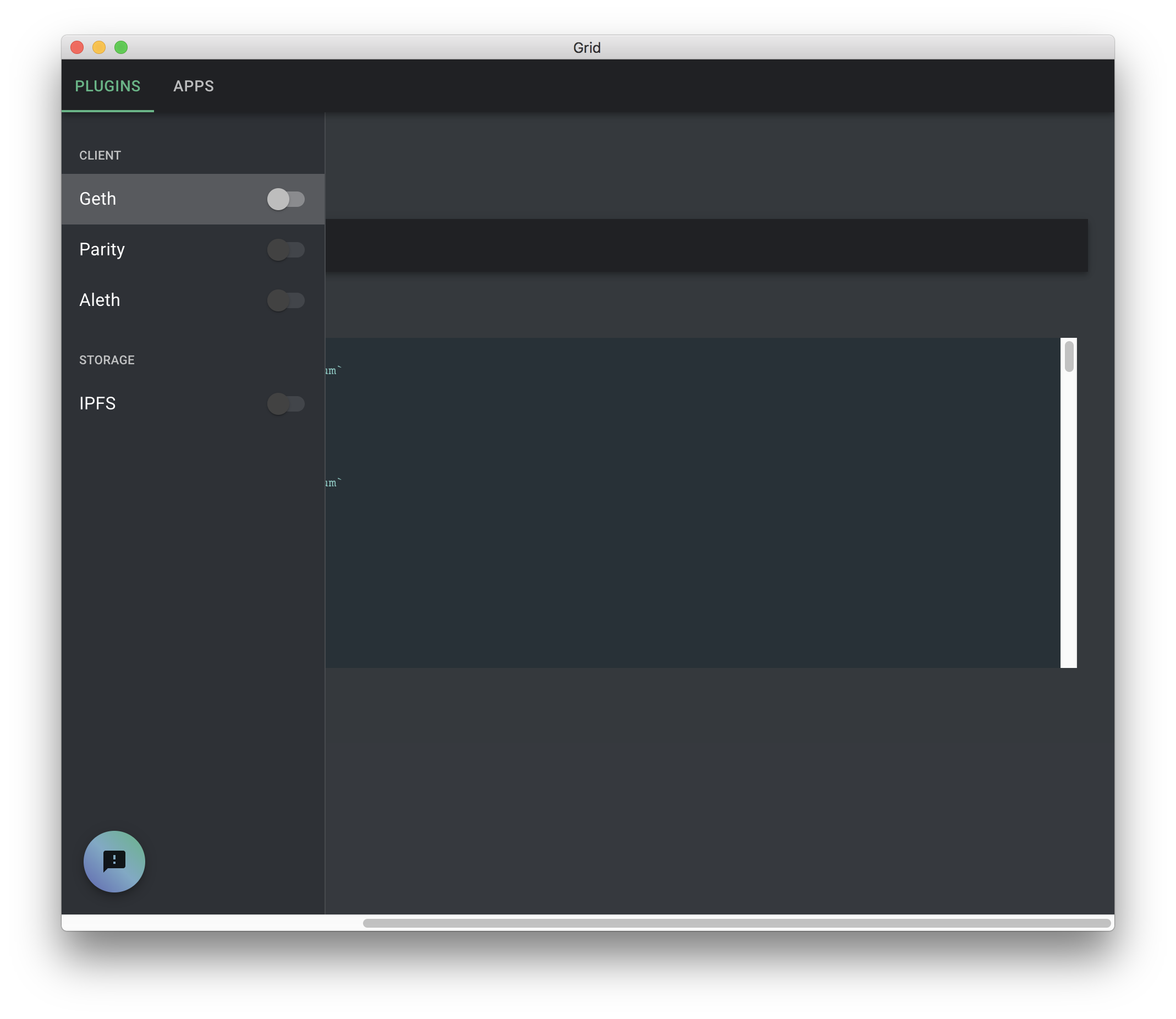Click the yellow minimize window button
The width and height of the screenshot is (1176, 1019).
click(x=99, y=48)
